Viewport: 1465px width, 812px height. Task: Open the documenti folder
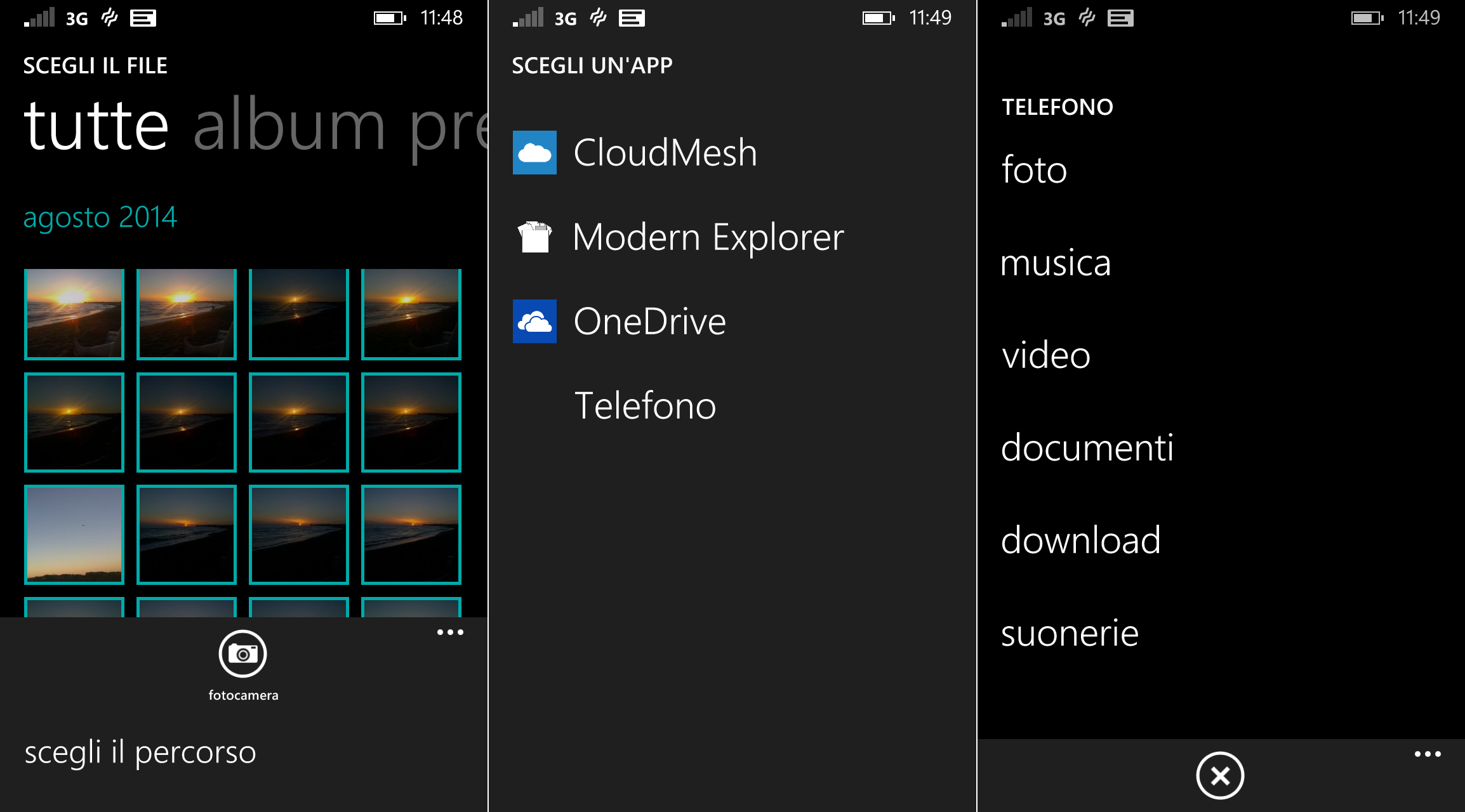tap(1087, 447)
